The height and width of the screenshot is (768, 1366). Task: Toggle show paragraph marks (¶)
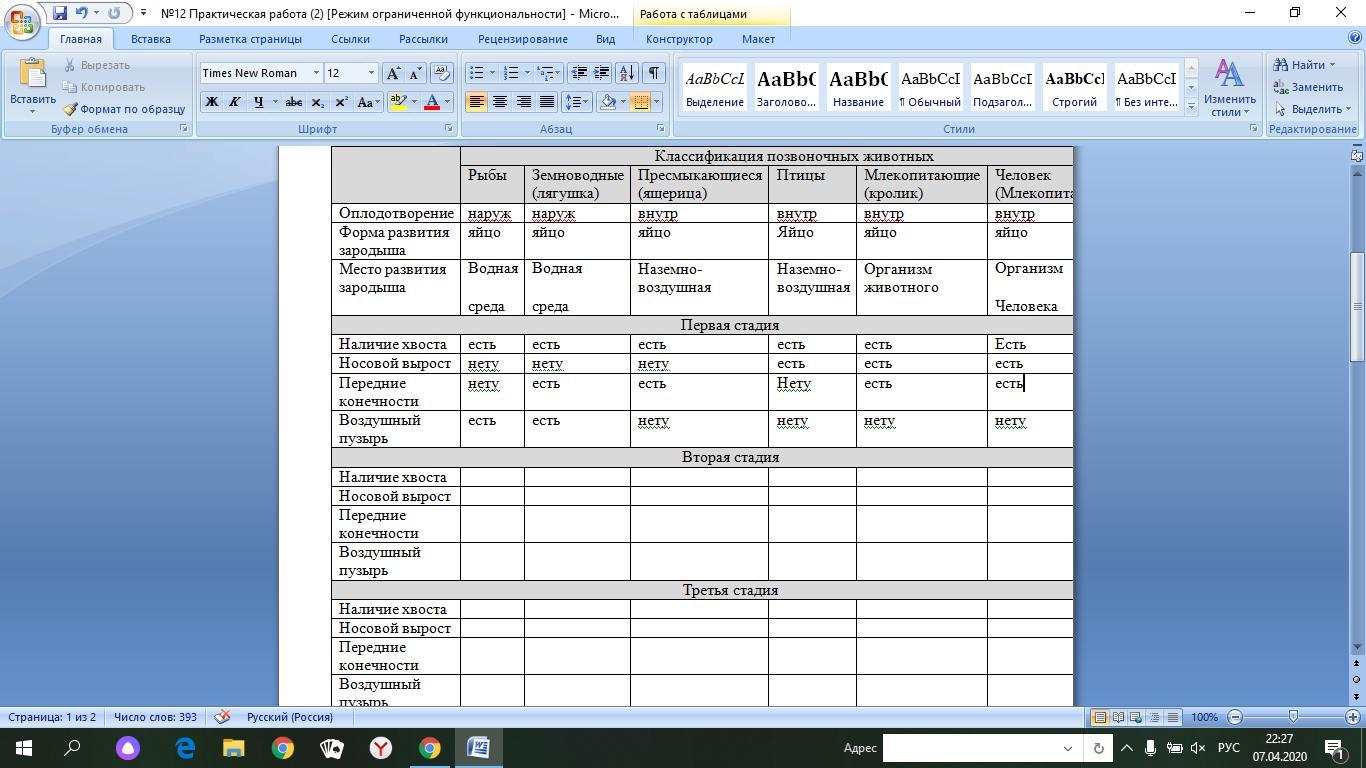click(x=653, y=73)
